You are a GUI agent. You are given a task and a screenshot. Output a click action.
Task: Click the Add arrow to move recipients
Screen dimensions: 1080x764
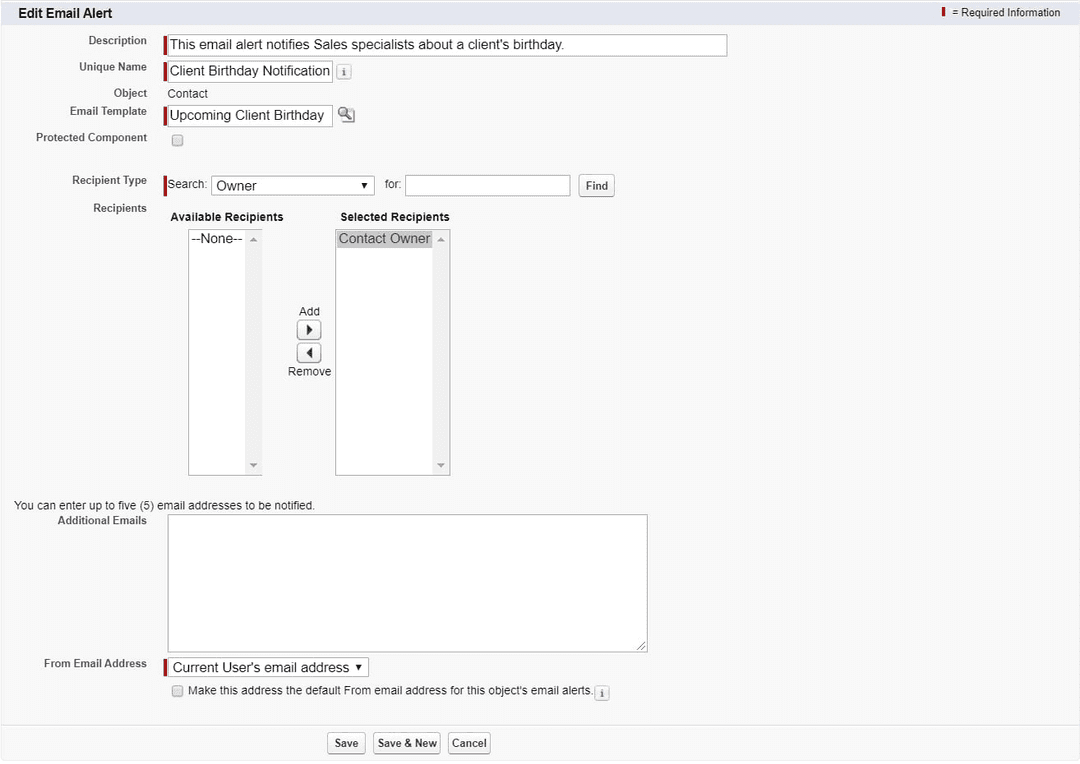point(309,329)
